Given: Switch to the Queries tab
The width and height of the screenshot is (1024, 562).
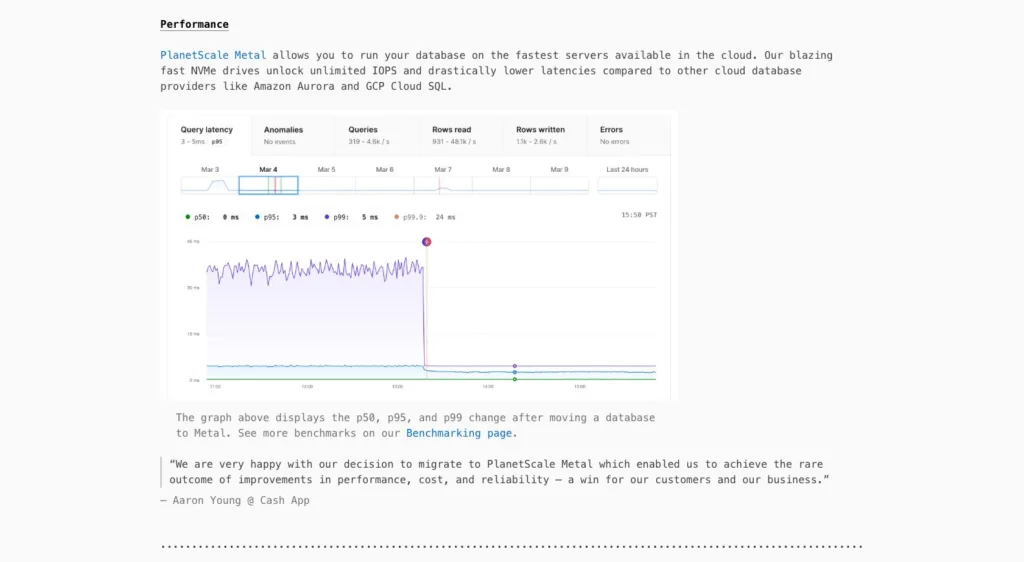Looking at the screenshot, I should pyautogui.click(x=377, y=135).
